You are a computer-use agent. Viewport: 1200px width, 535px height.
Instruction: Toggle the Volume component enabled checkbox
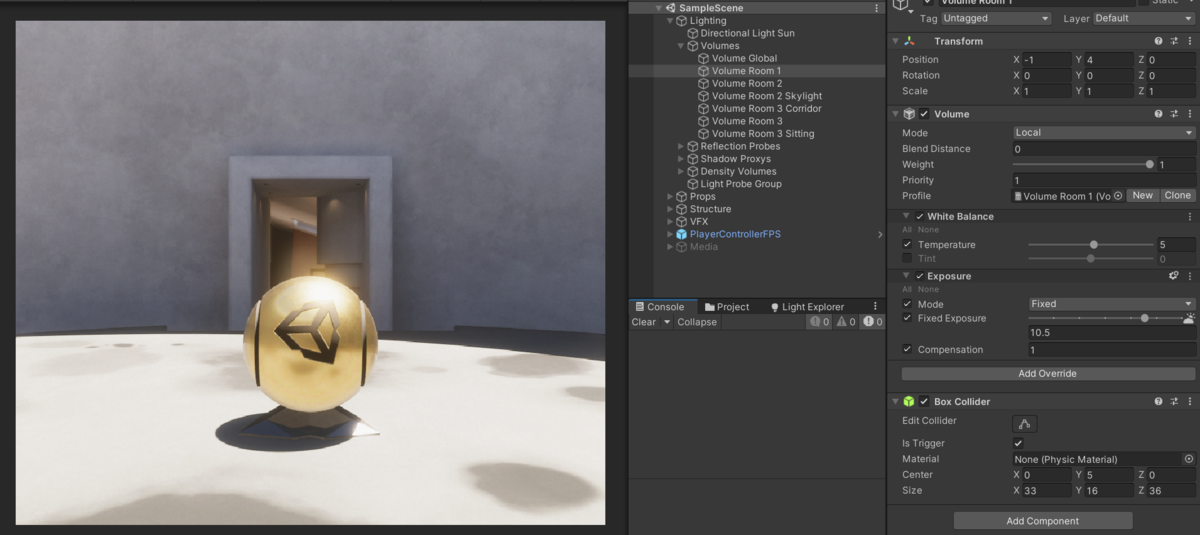(x=924, y=114)
